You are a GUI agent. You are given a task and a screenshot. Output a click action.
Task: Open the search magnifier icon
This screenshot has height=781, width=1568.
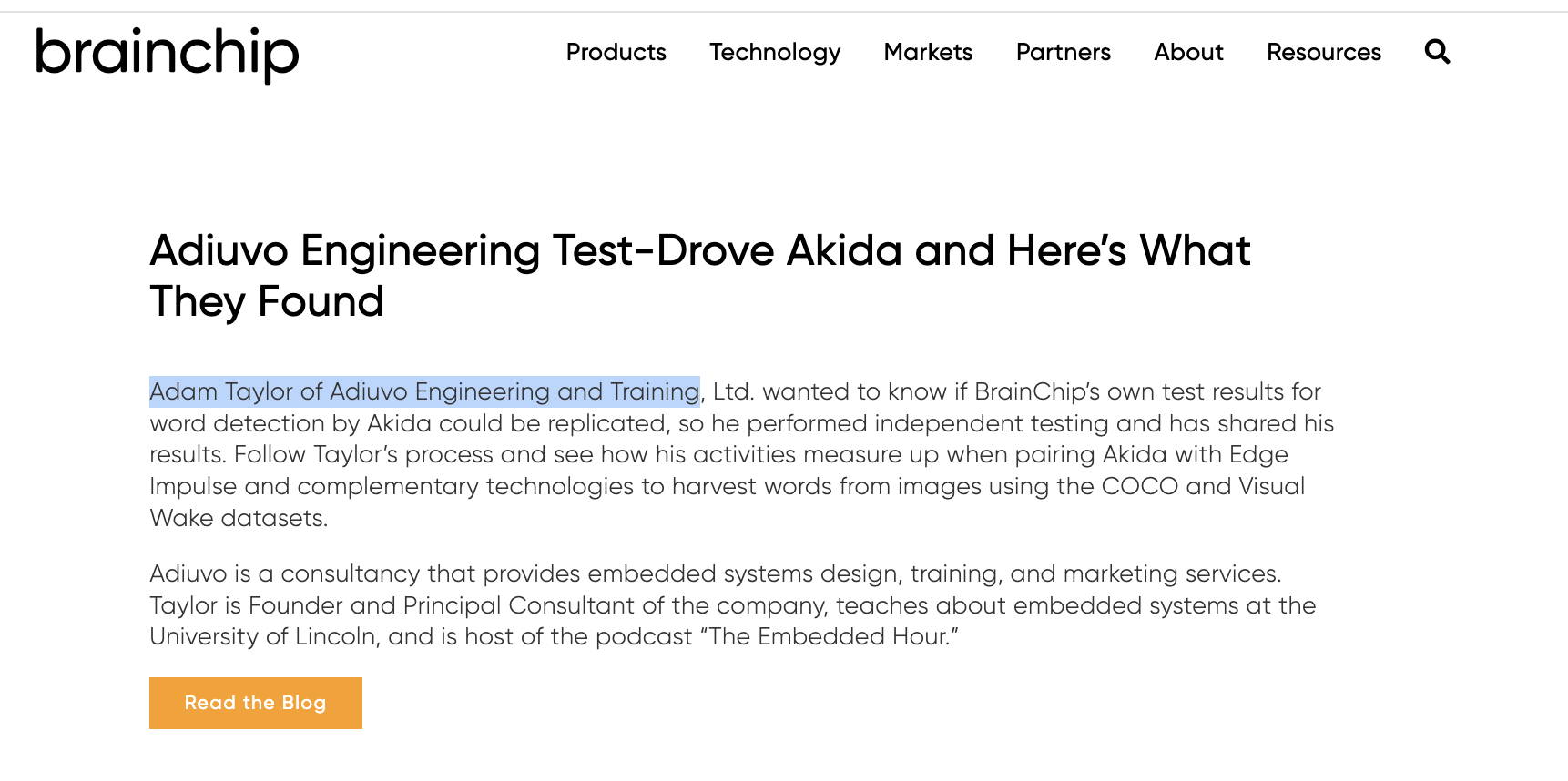(1437, 52)
